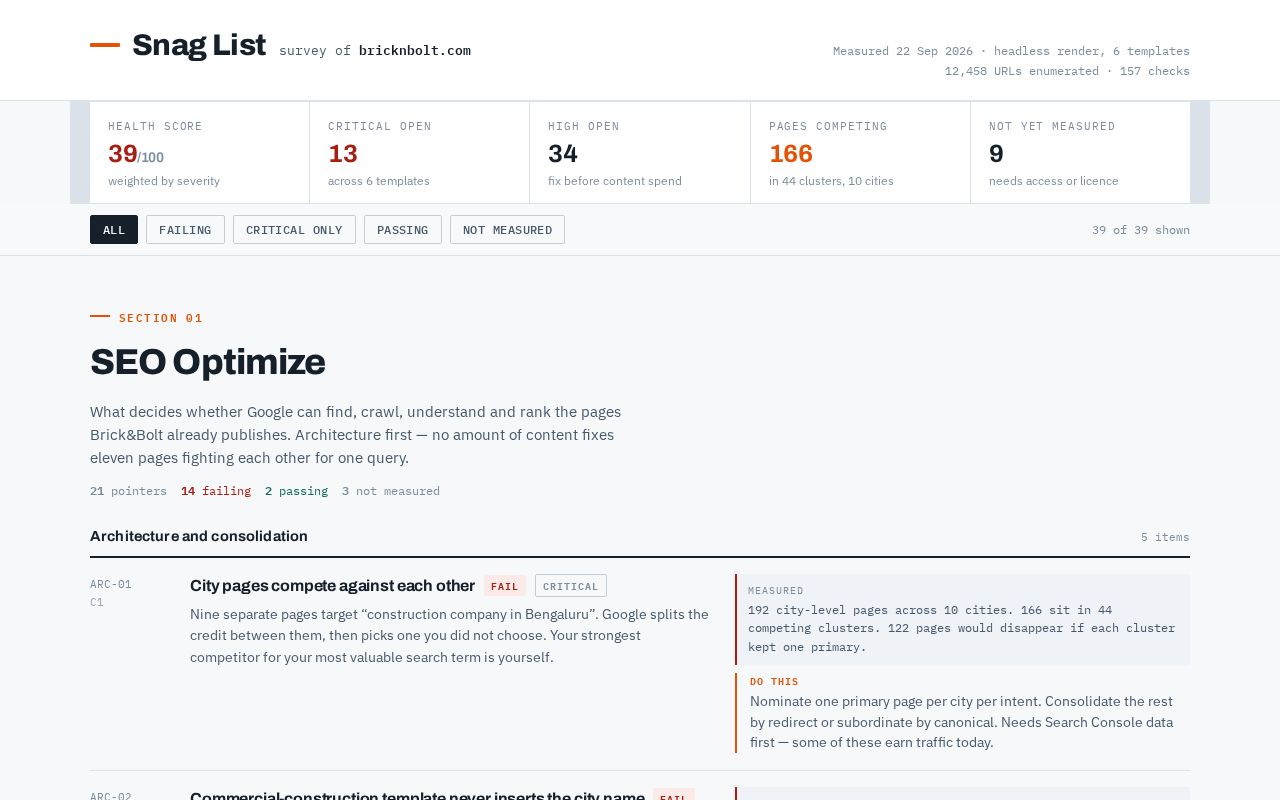Click the SECTION 01 label
This screenshot has height=800, width=1280.
(x=161, y=318)
